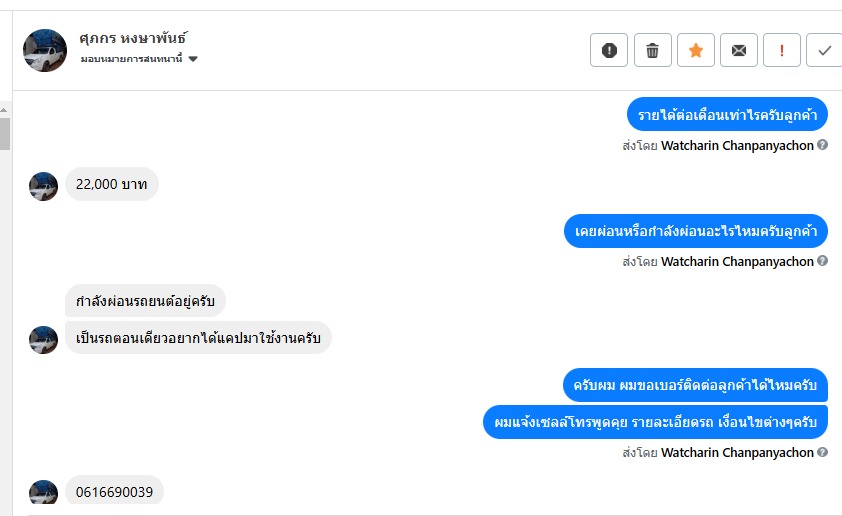Click the ครับผม ผมขอเบอร์ติดต่อ message bubble
Image resolution: width=842 pixels, height=516 pixels.
695,385
